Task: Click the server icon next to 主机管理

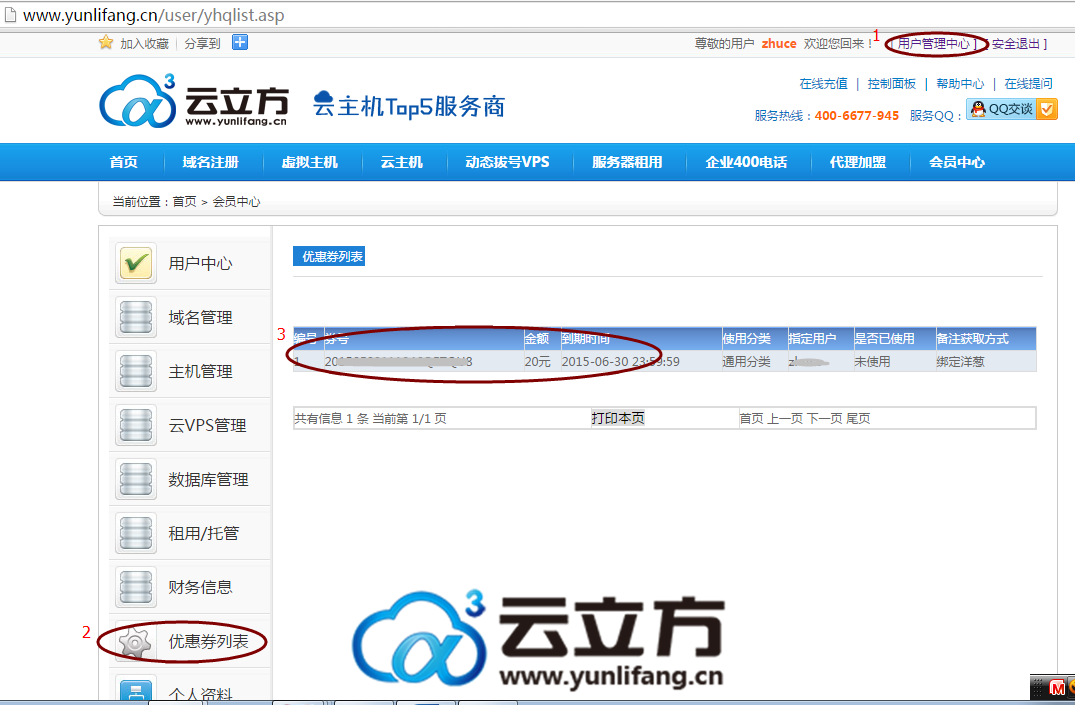Action: (x=136, y=371)
